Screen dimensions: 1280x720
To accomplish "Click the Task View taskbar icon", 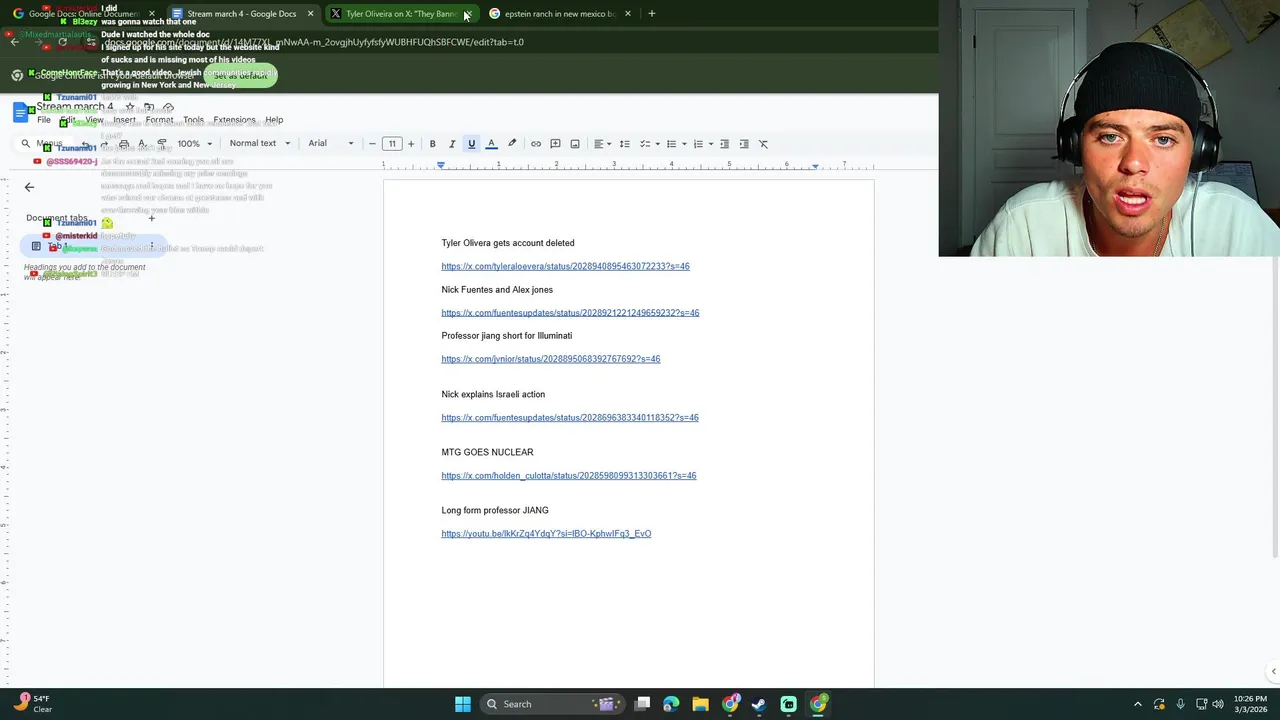I will coord(643,704).
